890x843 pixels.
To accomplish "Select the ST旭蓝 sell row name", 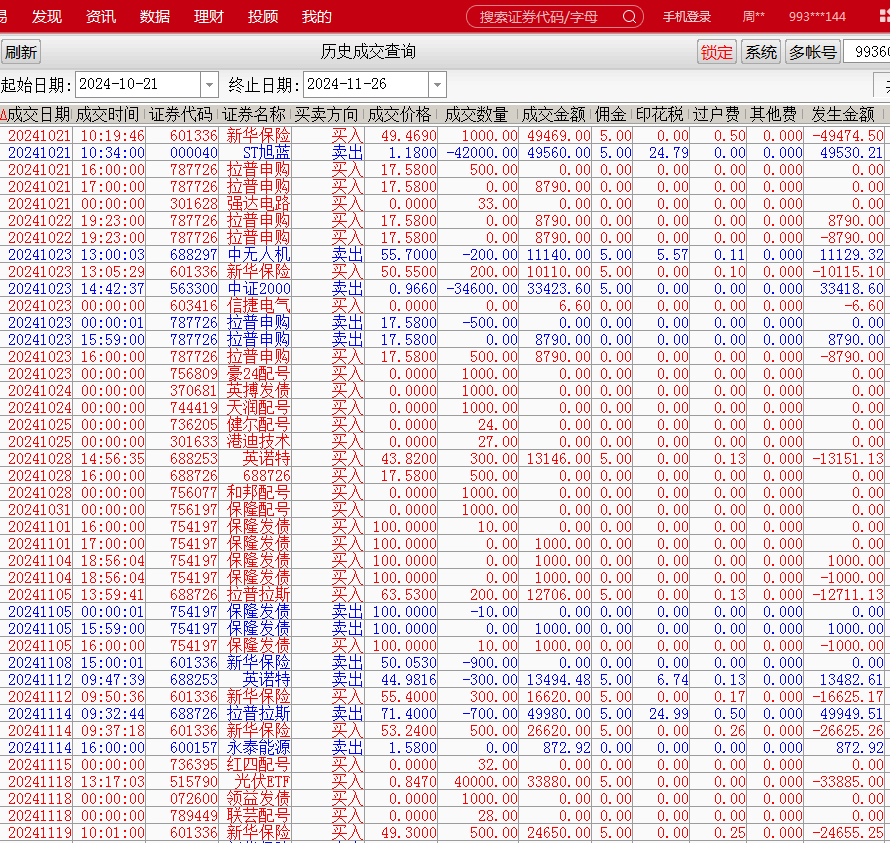I will click(x=267, y=153).
